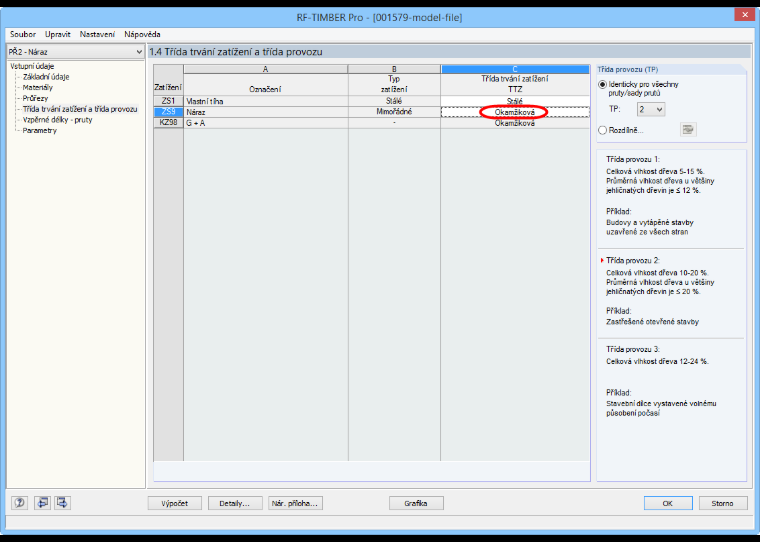Screen dimensions: 760x542
Task: Click the Grafika button
Action: pos(416,503)
